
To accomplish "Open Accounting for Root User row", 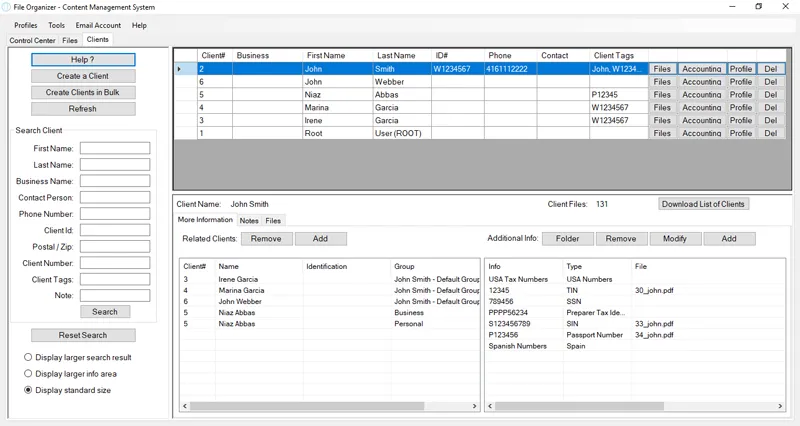I will 702,133.
